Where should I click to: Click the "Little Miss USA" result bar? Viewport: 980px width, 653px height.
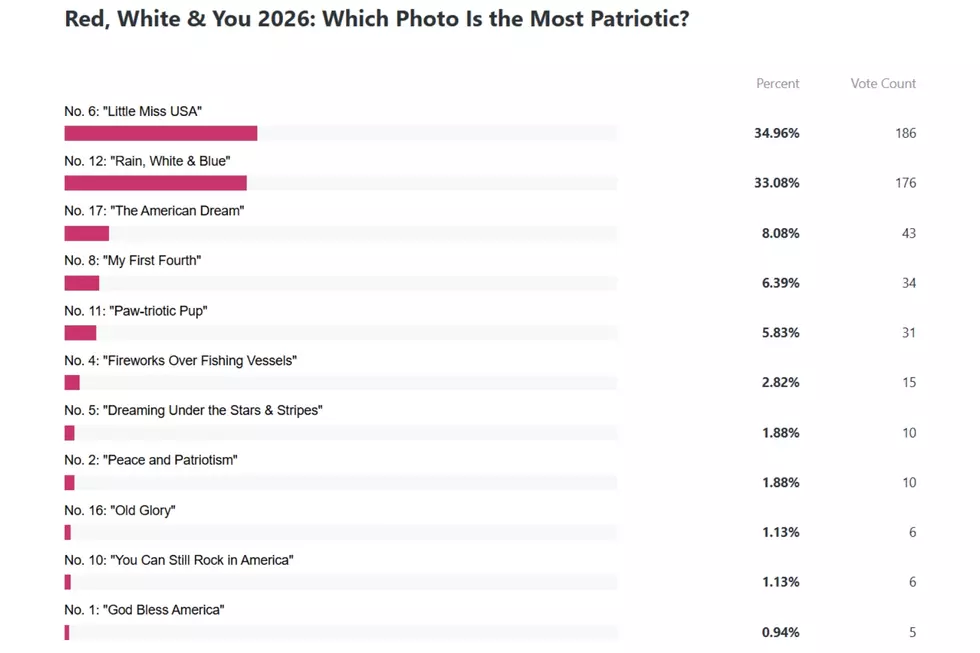[341, 133]
